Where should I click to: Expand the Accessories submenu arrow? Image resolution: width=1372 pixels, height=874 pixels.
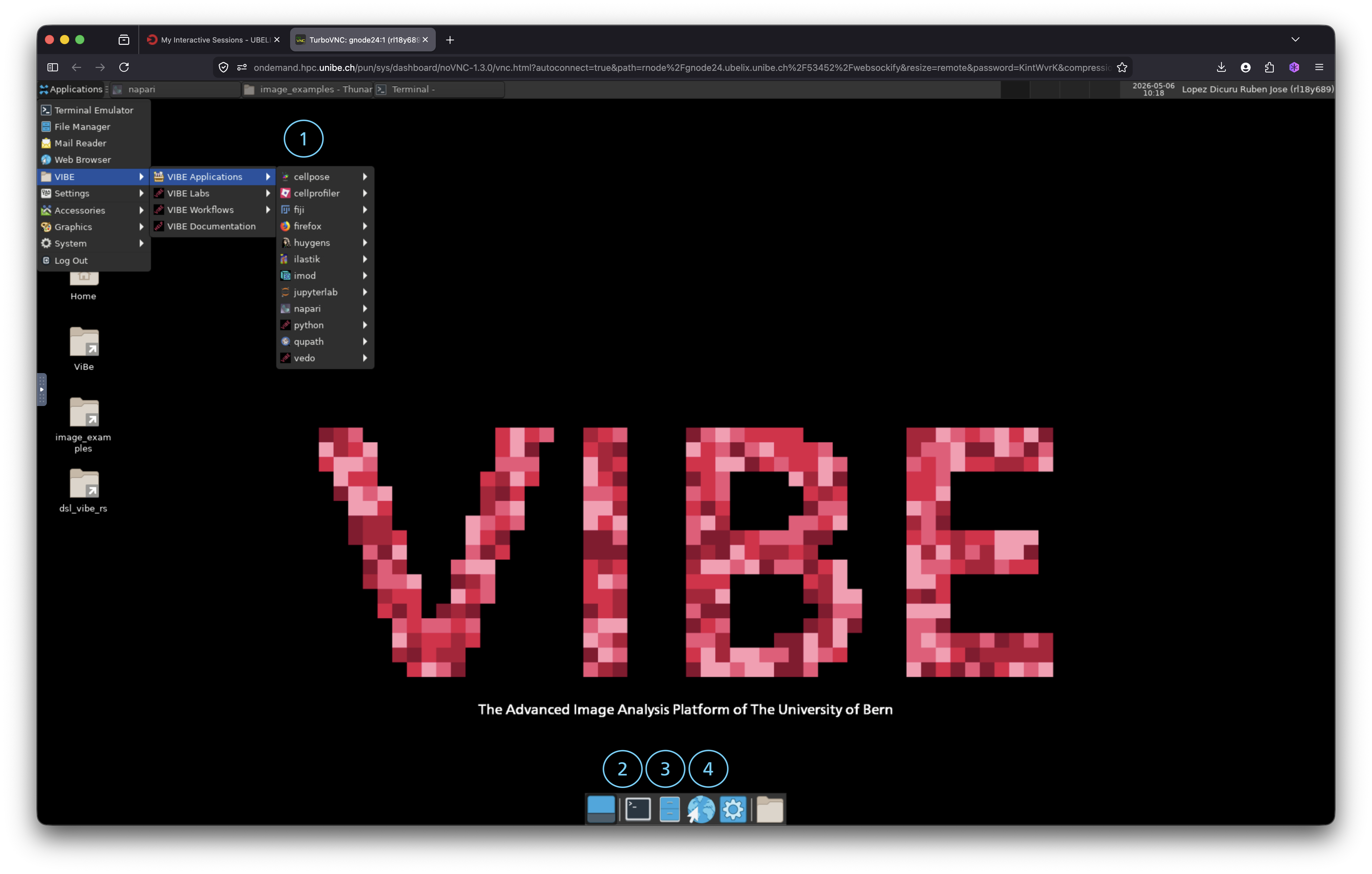tap(141, 210)
